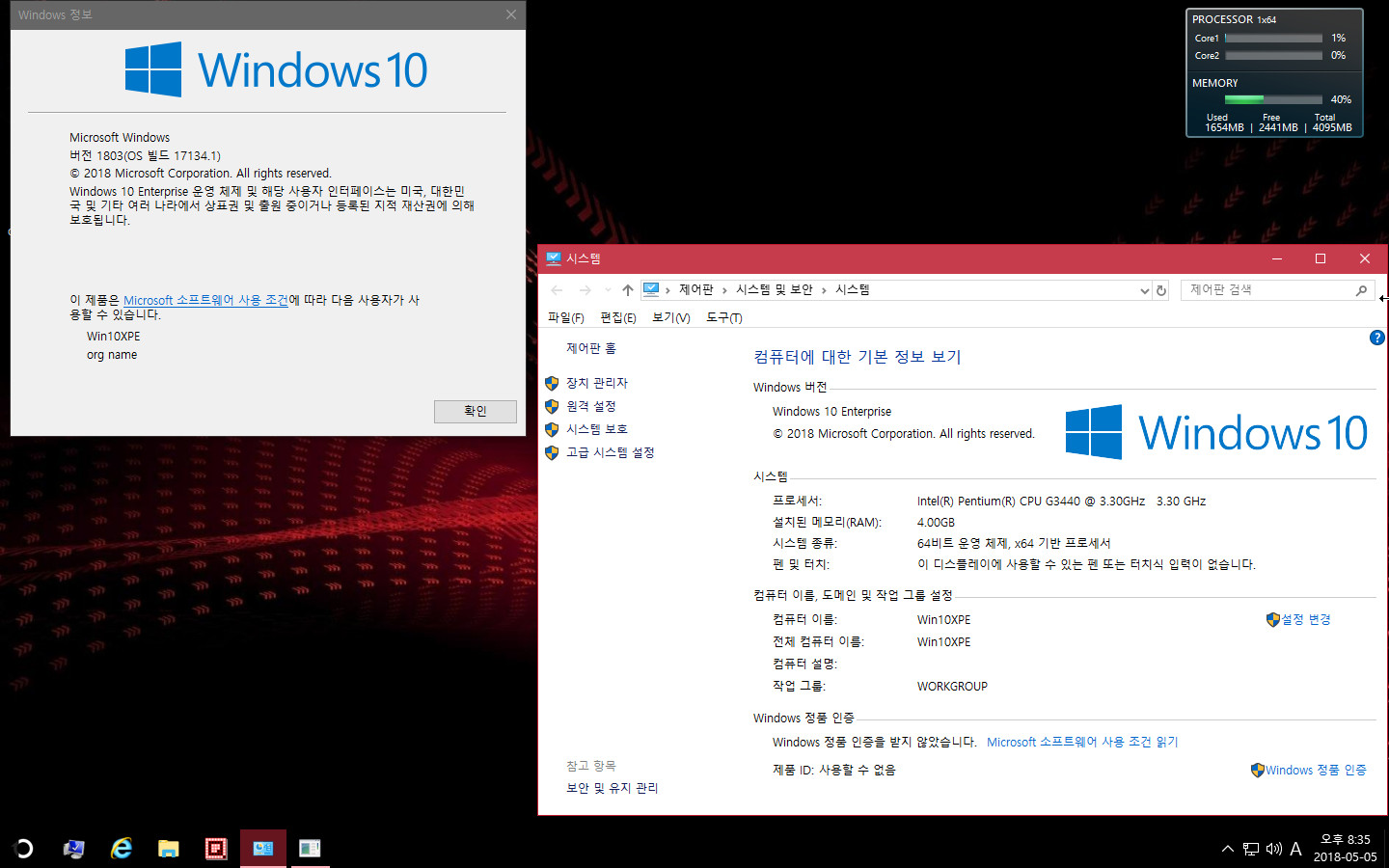This screenshot has width=1389, height=868.
Task: Click the 시스템 breadcrumb item
Action: (853, 289)
